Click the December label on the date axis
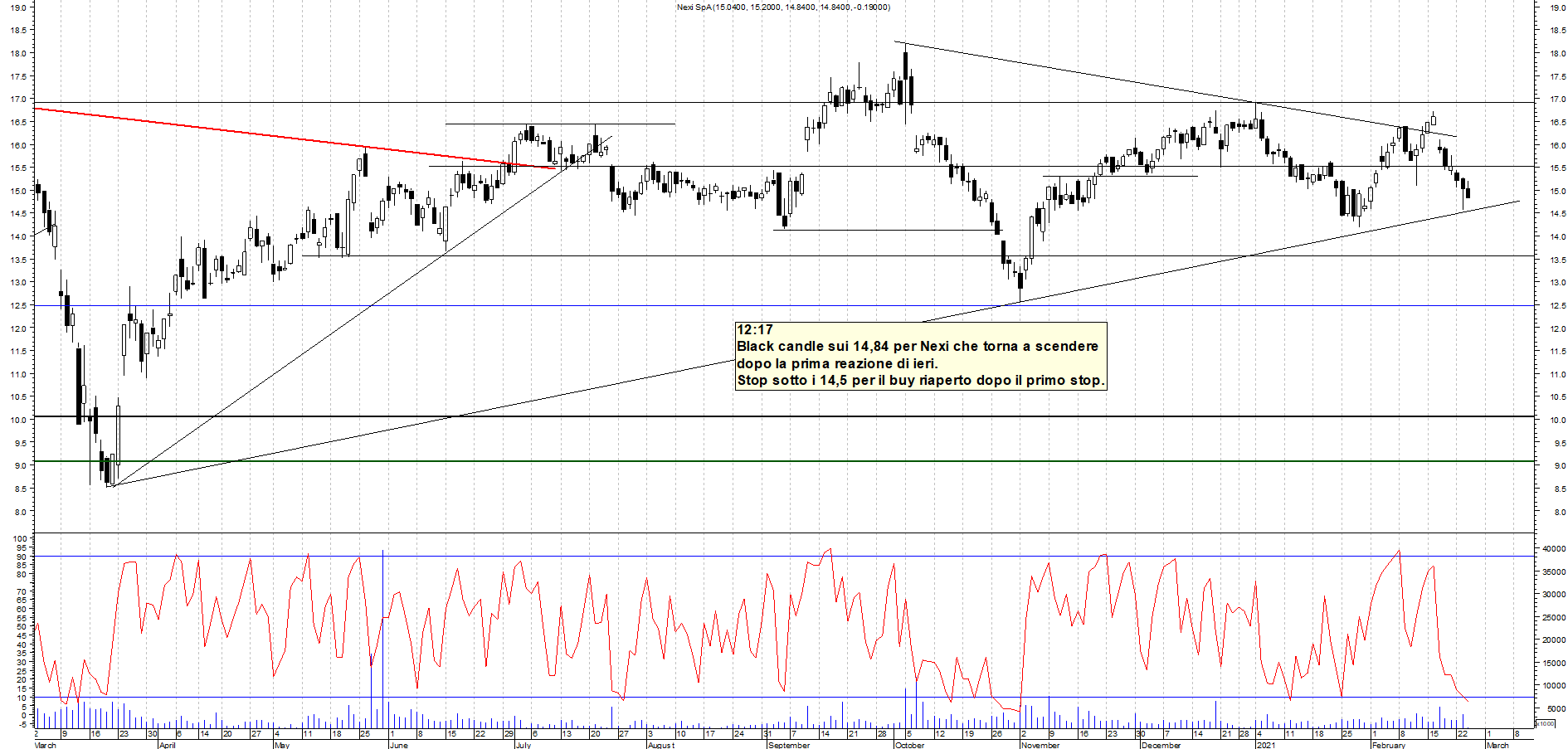1568x749 pixels. [x=1161, y=745]
